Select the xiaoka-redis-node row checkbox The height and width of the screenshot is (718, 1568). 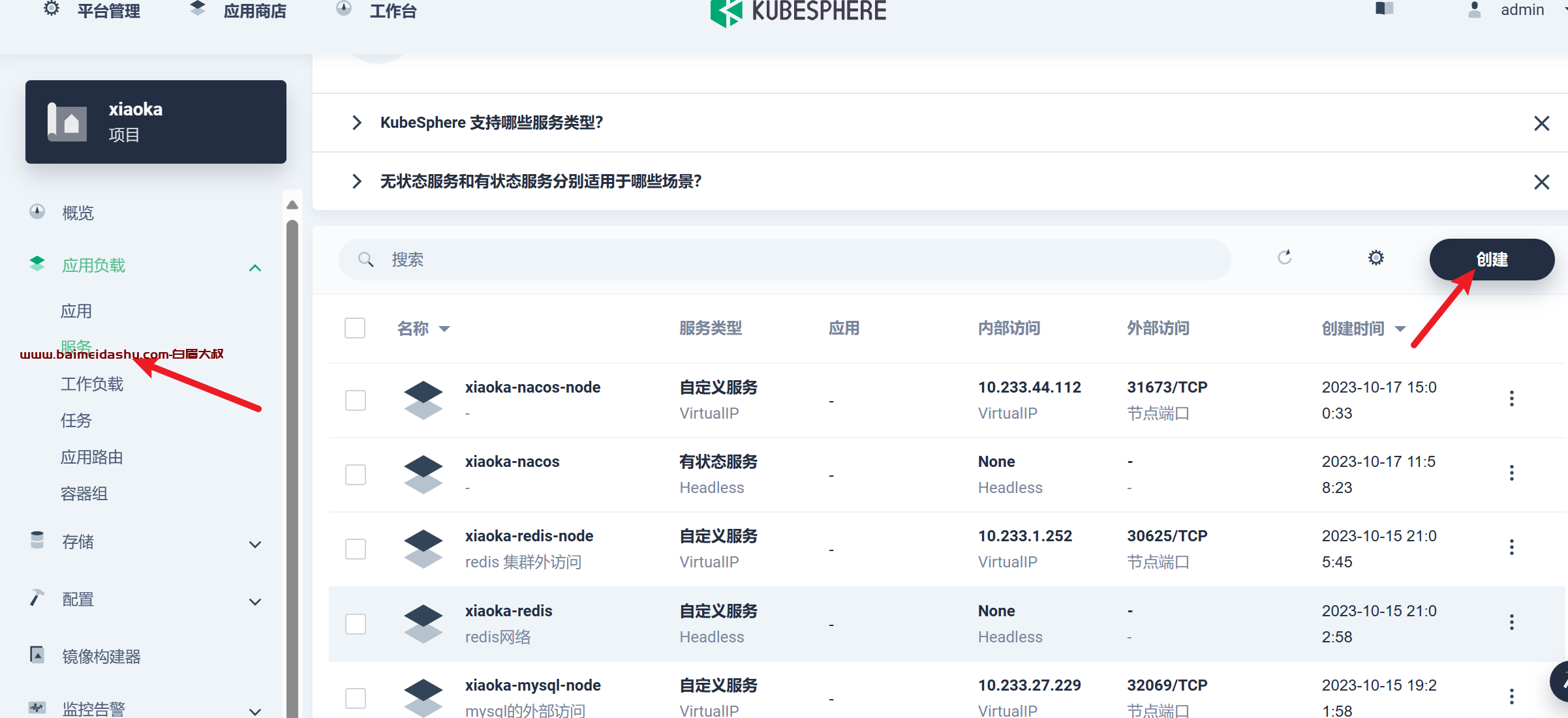tap(356, 549)
